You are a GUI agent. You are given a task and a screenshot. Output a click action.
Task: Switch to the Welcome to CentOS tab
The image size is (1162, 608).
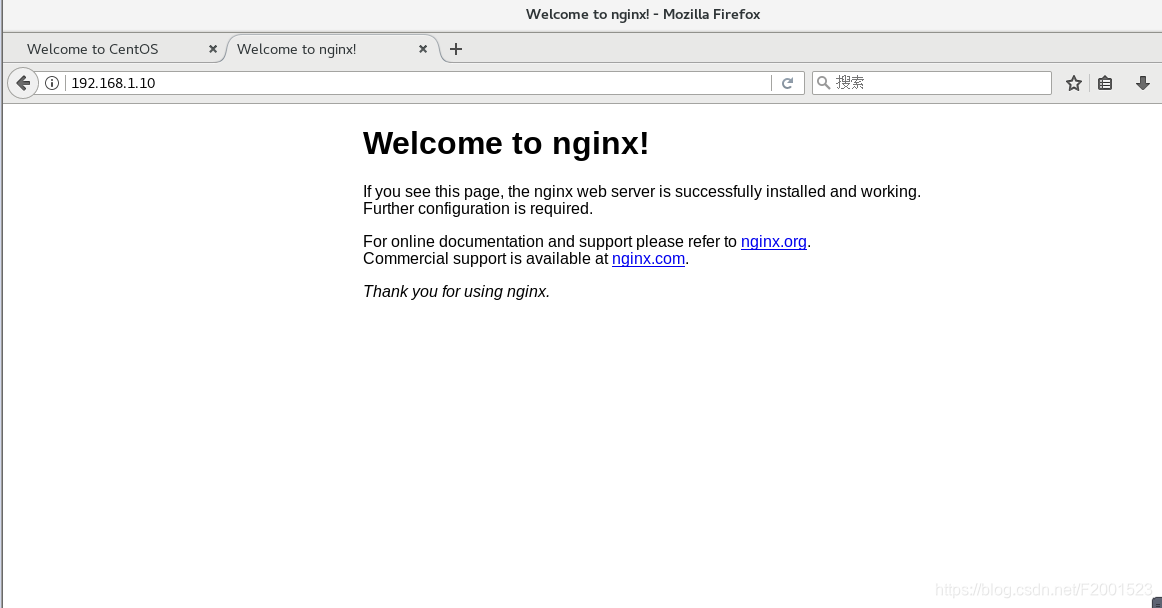[114, 49]
